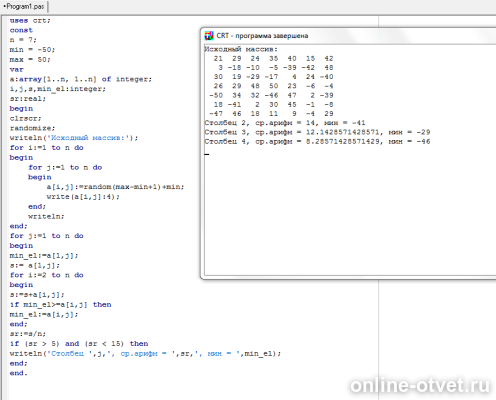Click the 'randomize;' statement

click(x=32, y=128)
